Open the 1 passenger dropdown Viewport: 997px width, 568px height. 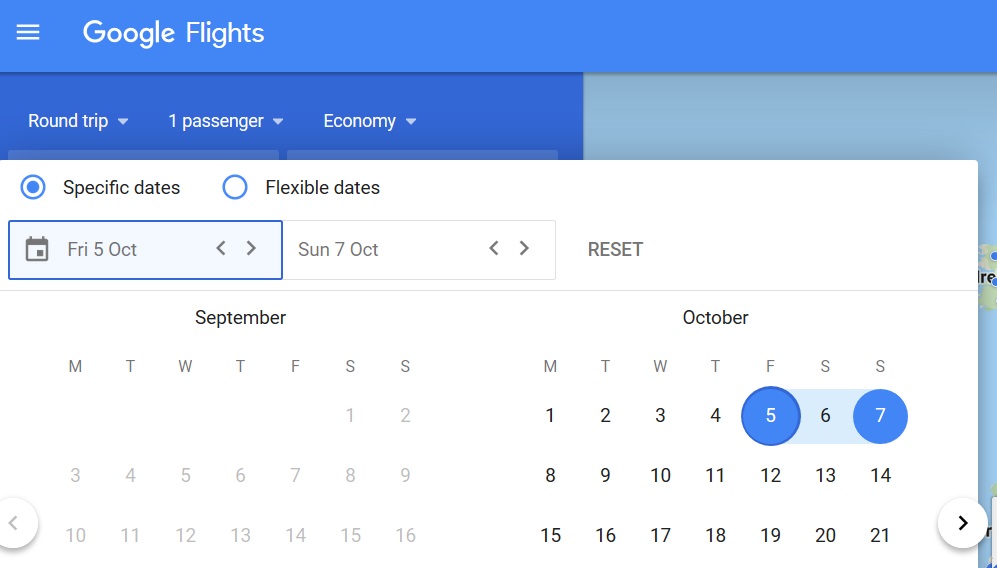tap(225, 121)
